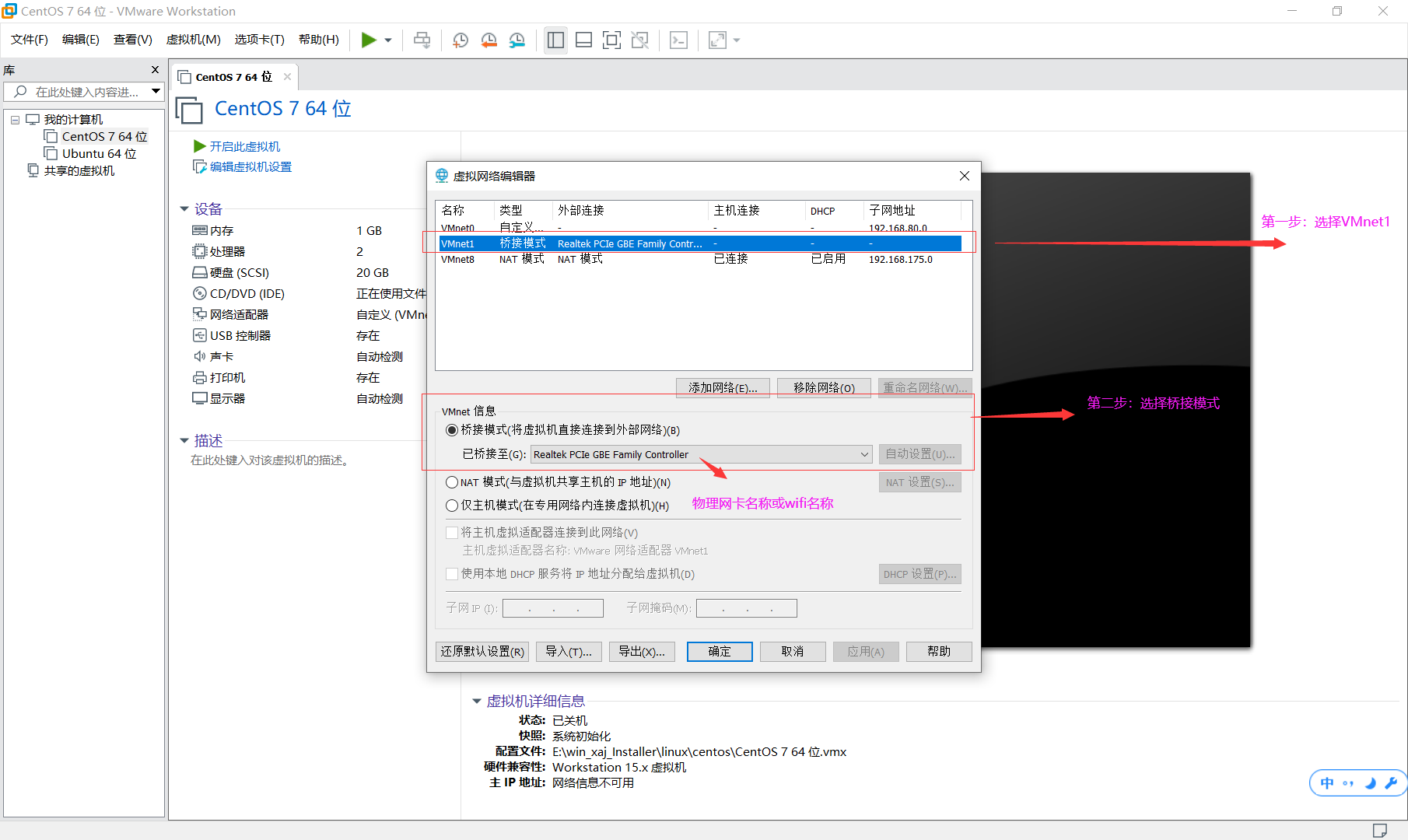Open the 文件(F) menu
The width and height of the screenshot is (1408, 840).
[x=30, y=40]
